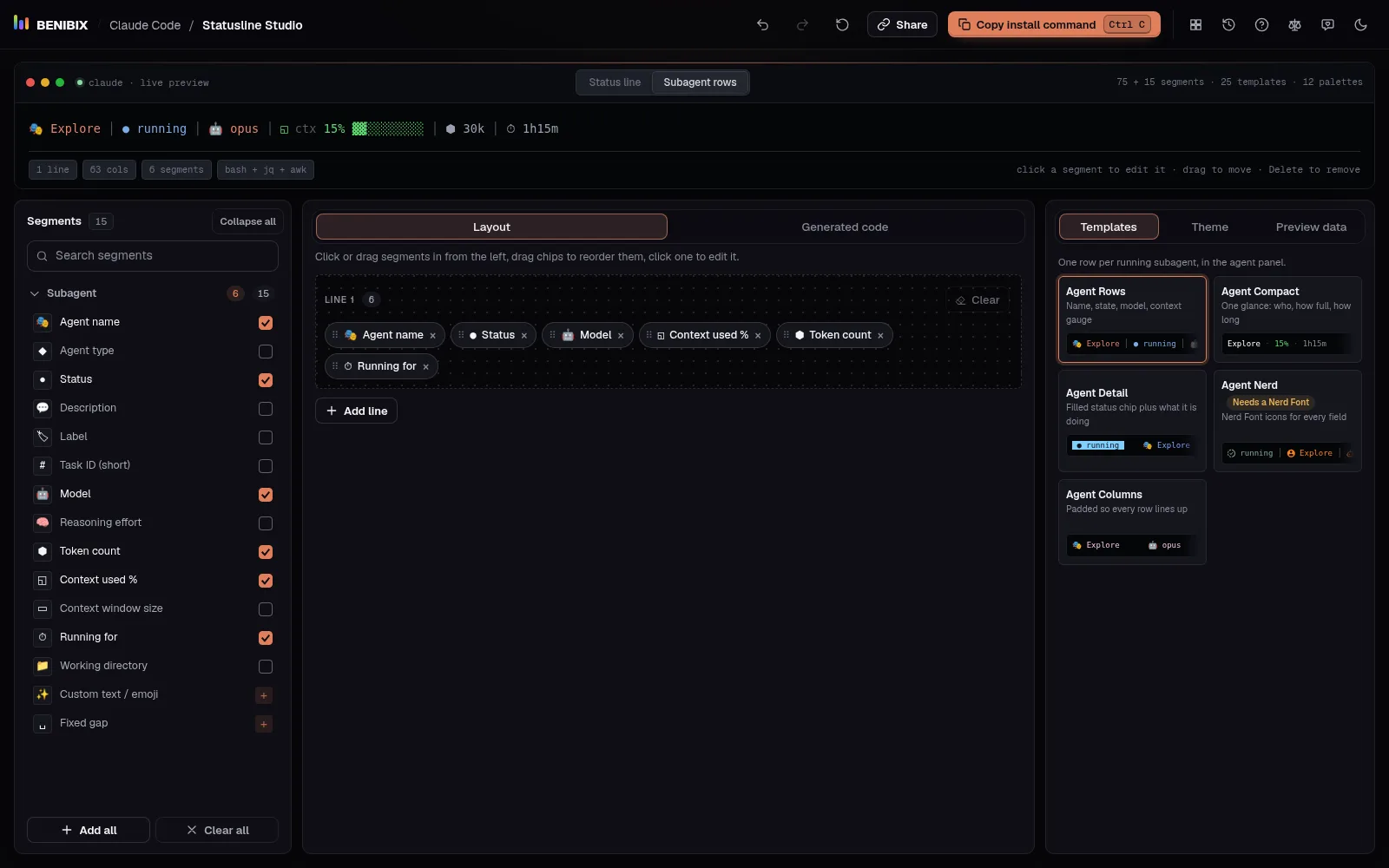Remove the Agent name chip
1389x868 pixels.
(432, 336)
